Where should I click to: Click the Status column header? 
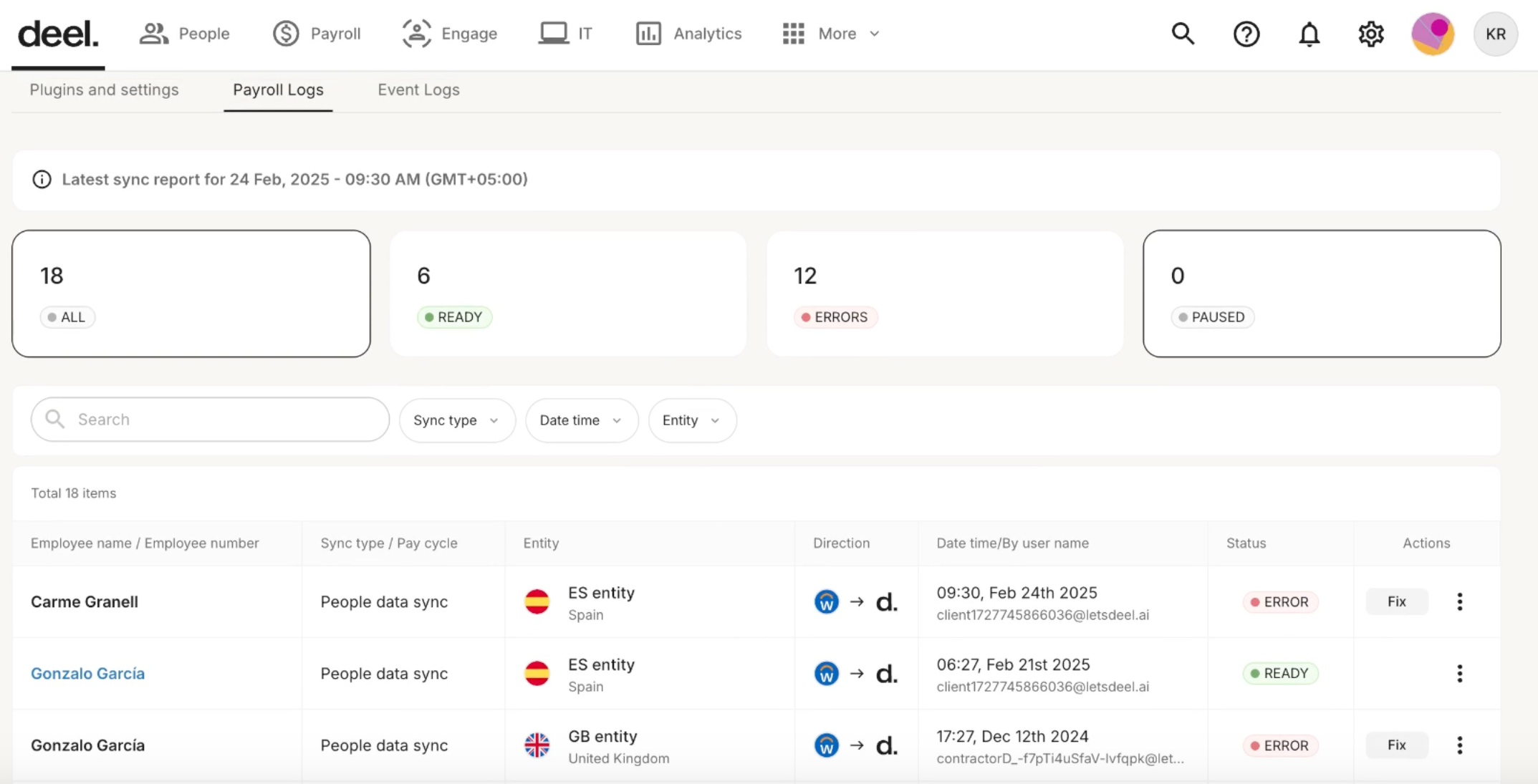pos(1246,543)
